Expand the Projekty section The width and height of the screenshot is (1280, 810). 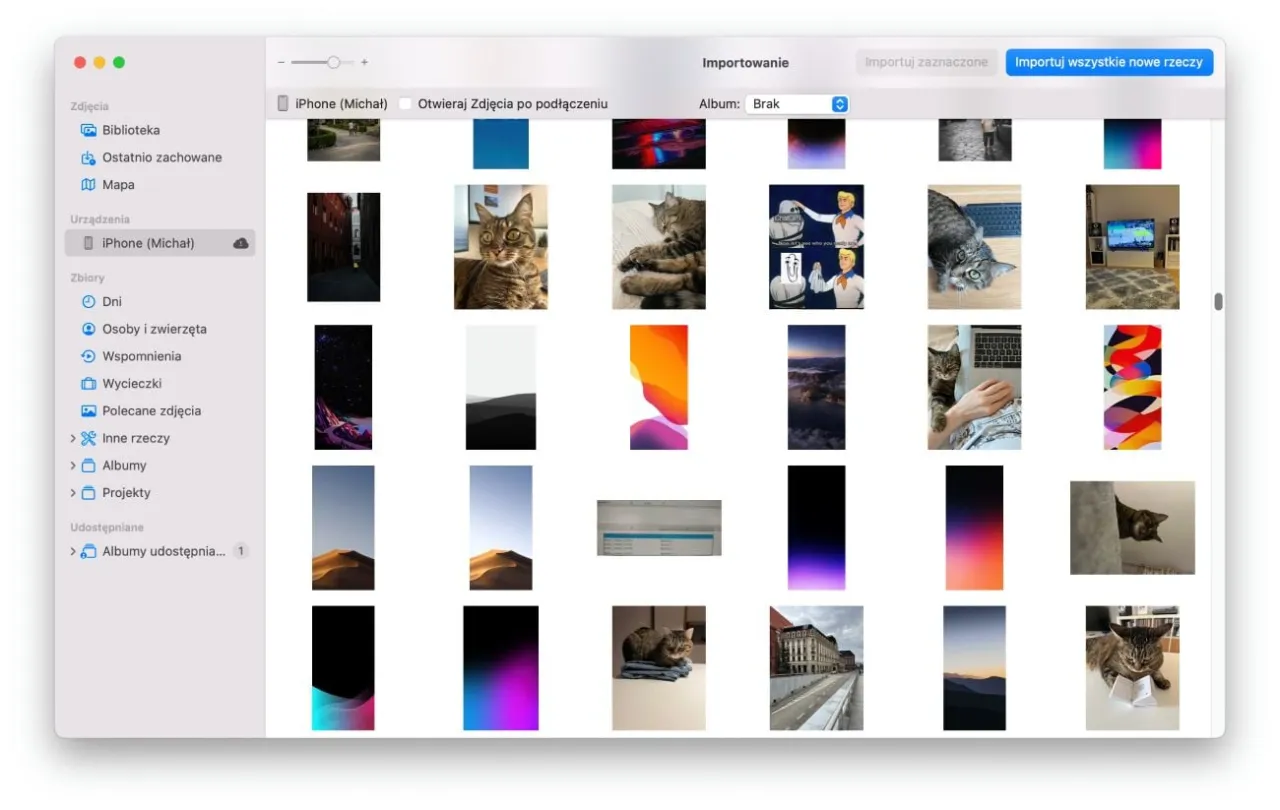click(71, 492)
